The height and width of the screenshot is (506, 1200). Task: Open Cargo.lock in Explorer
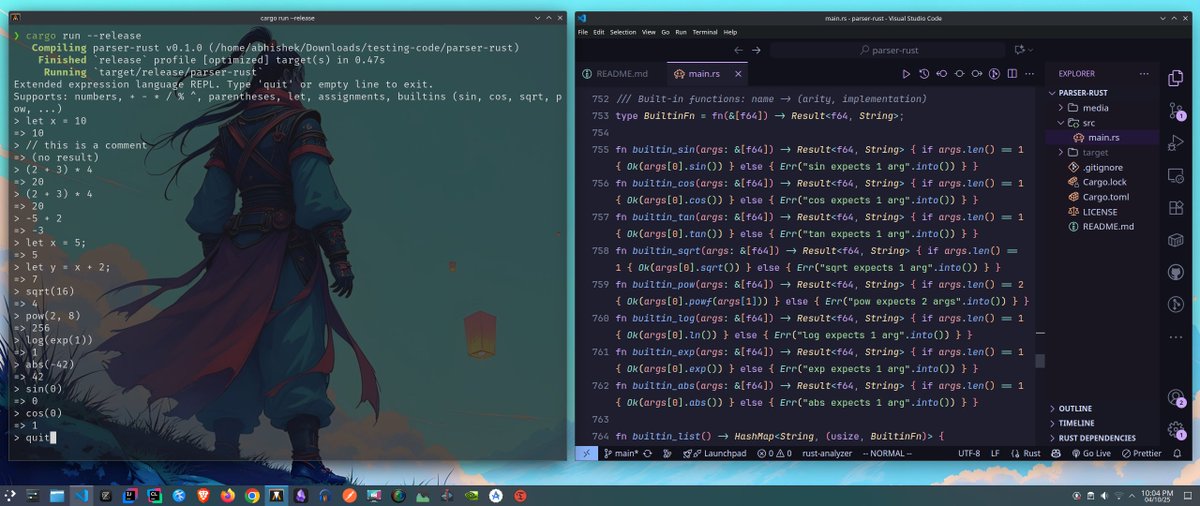[x=1103, y=182]
